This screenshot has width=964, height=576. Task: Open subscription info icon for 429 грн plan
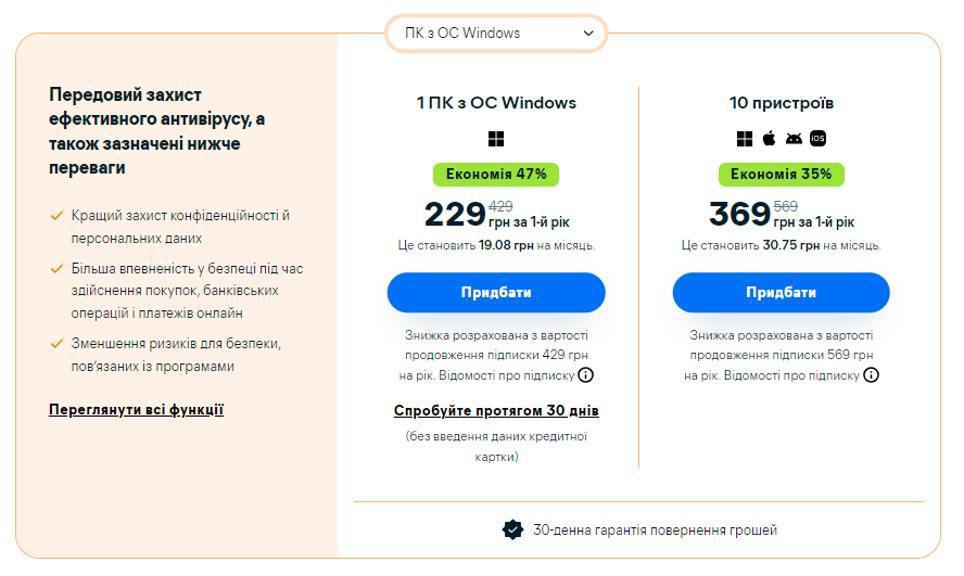586,376
